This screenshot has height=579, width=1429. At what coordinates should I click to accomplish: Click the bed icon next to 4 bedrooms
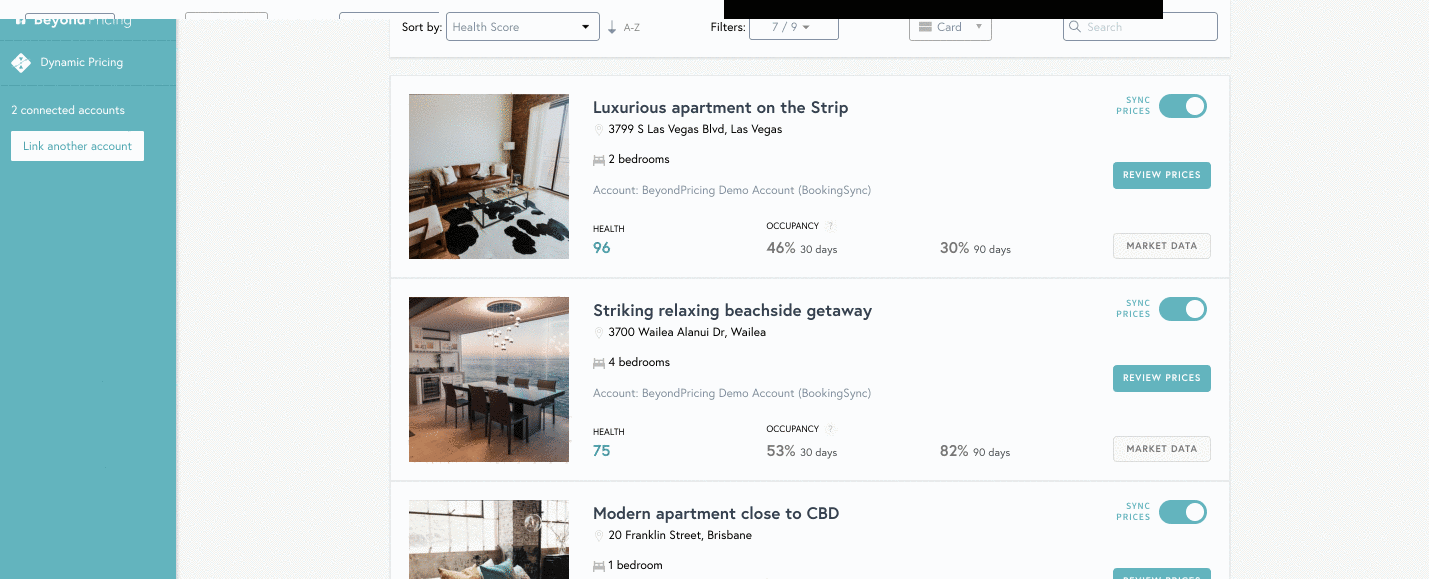pyautogui.click(x=599, y=363)
